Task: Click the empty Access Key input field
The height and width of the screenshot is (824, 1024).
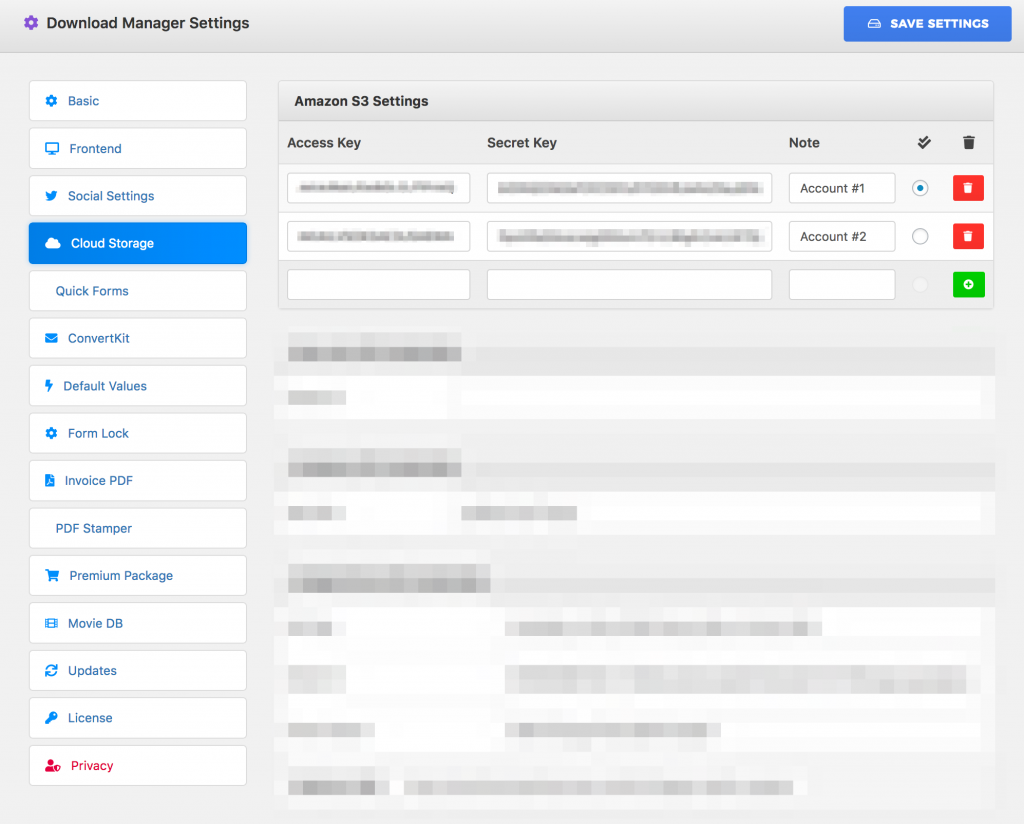Action: pos(378,284)
